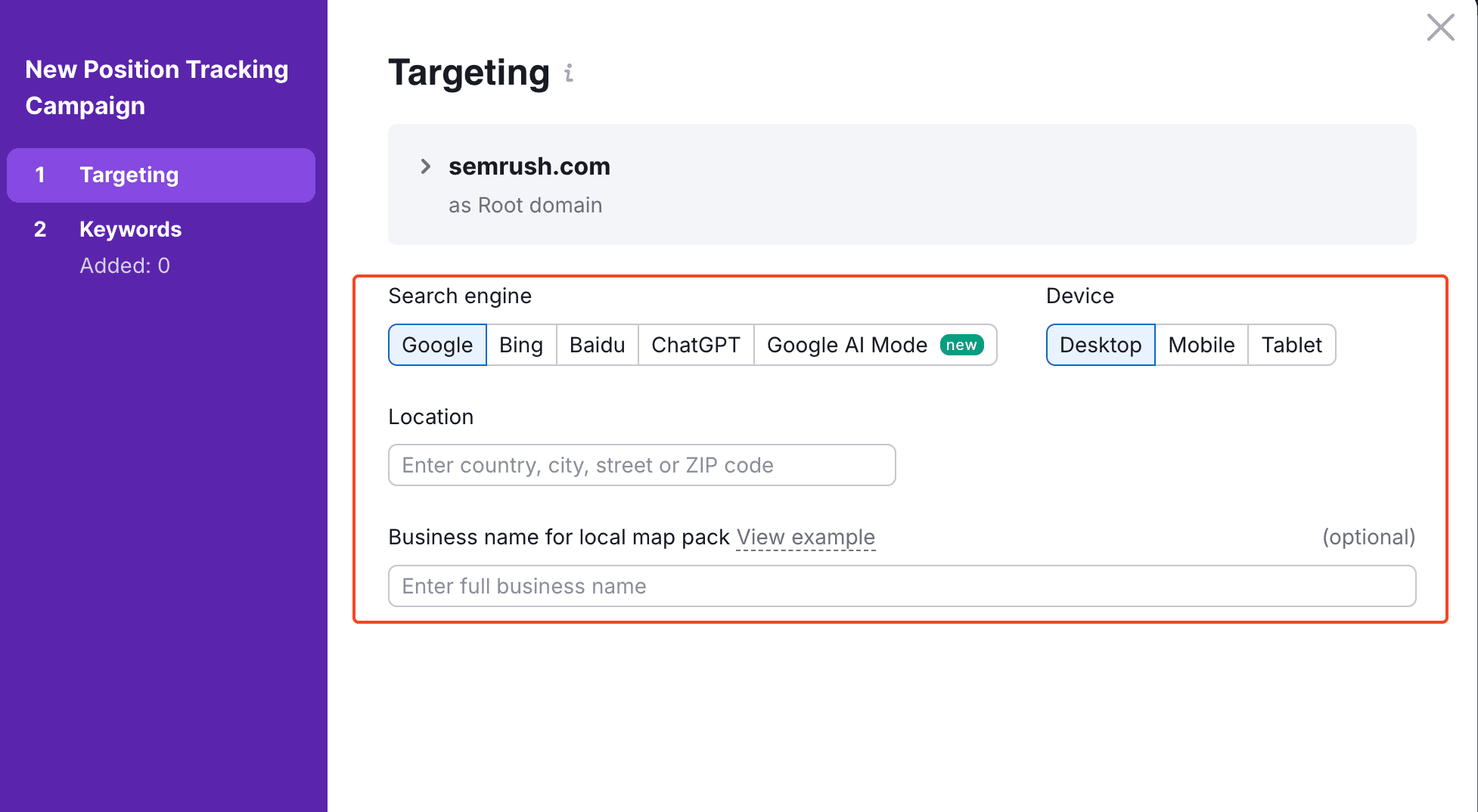
Task: Close the campaign setup dialog
Action: pos(1440,27)
